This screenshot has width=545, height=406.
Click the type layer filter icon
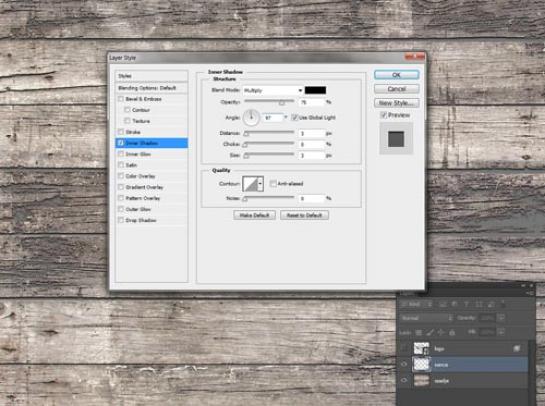[466, 304]
